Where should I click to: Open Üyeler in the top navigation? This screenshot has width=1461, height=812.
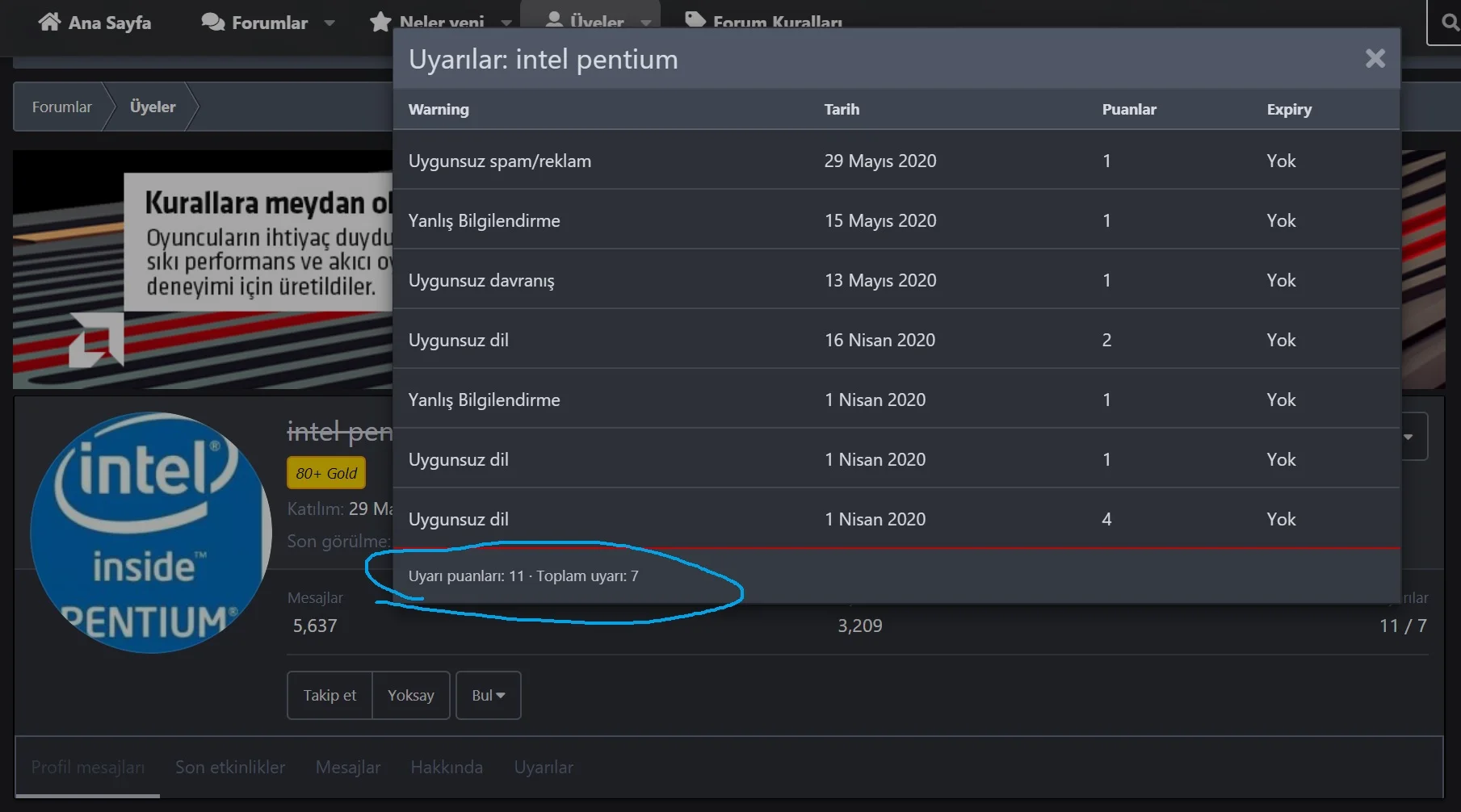coord(597,21)
